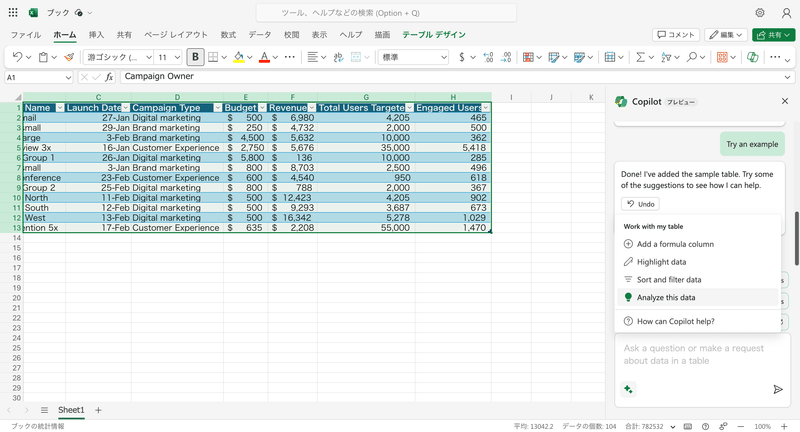Click the search box ツール、ヘルプなどの検索

[386, 13]
